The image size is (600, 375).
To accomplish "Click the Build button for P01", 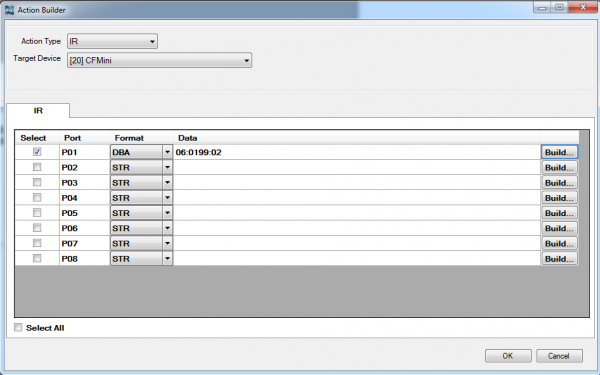I will tap(559, 152).
